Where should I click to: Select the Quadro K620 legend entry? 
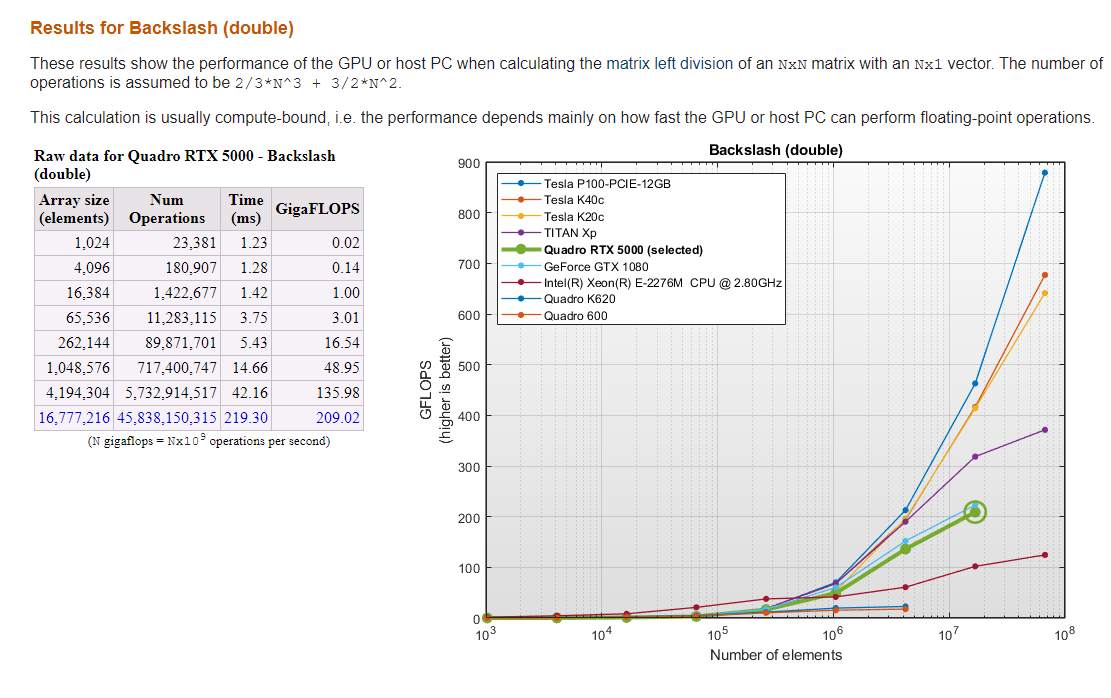[x=579, y=299]
